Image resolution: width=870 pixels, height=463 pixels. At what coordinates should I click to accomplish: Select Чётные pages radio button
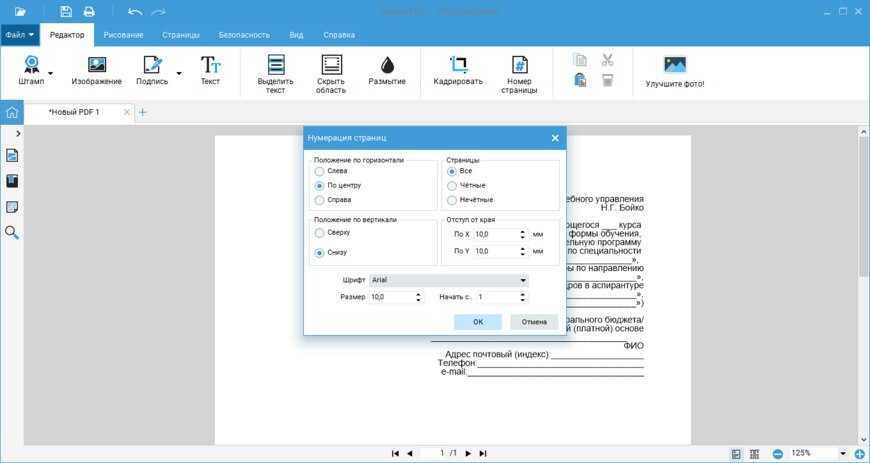[452, 185]
